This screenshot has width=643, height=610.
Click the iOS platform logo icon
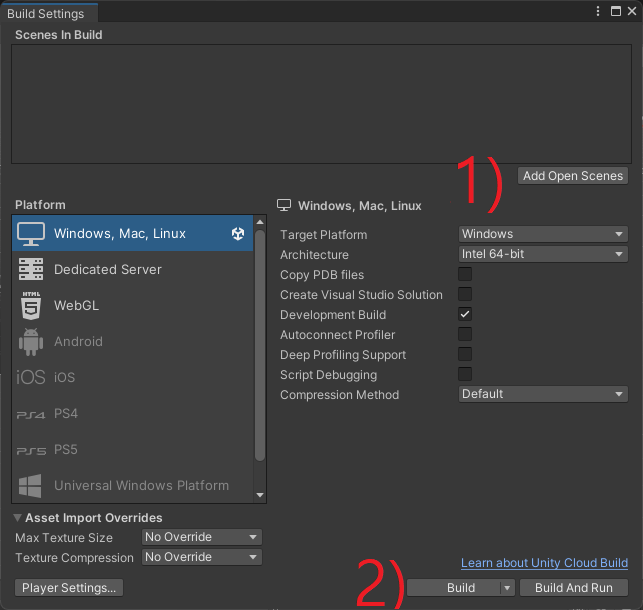tap(31, 377)
